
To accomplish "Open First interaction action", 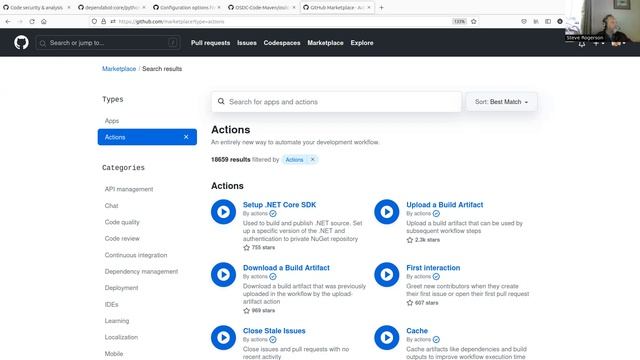I will pos(433,268).
